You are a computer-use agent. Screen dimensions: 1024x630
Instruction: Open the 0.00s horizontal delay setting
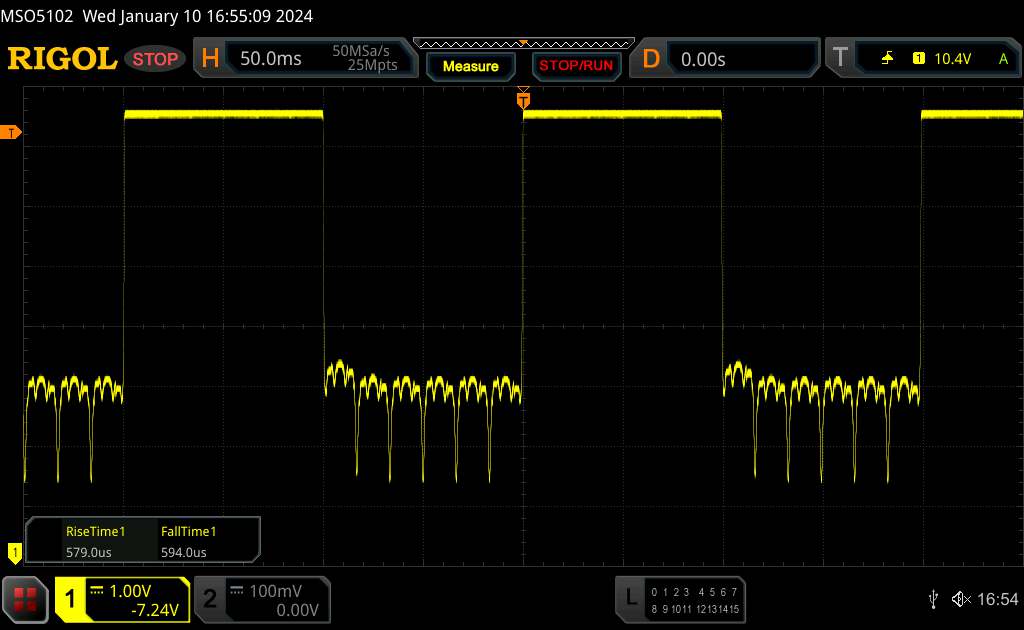[703, 59]
